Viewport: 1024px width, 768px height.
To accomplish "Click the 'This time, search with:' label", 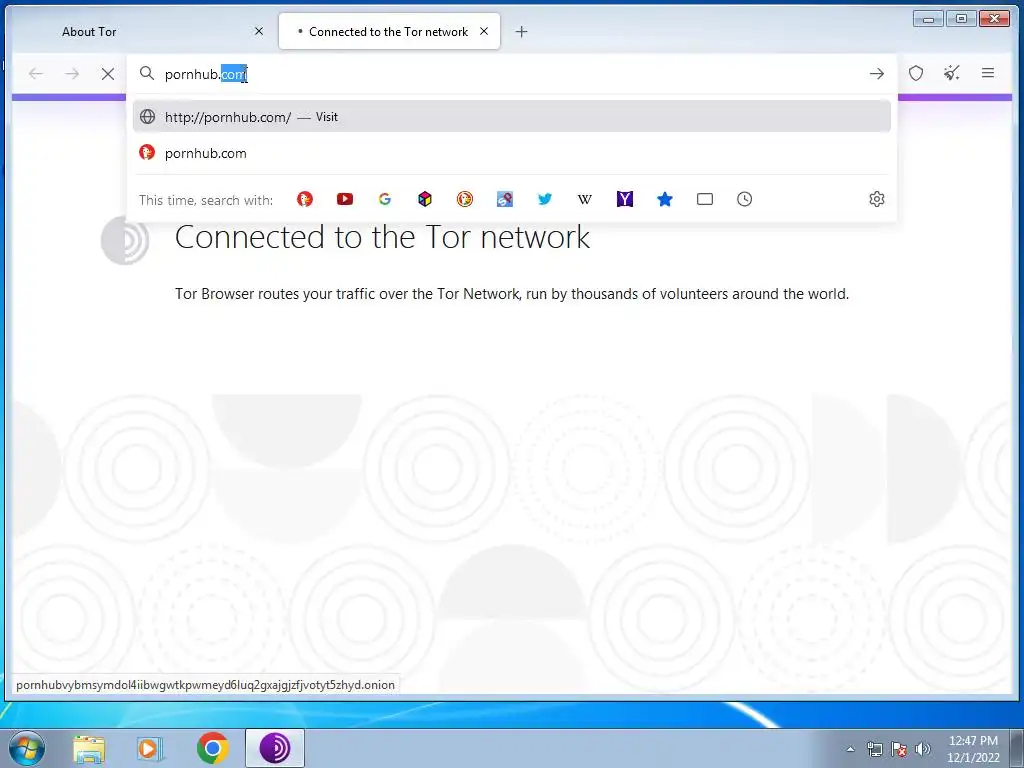I will coord(206,200).
